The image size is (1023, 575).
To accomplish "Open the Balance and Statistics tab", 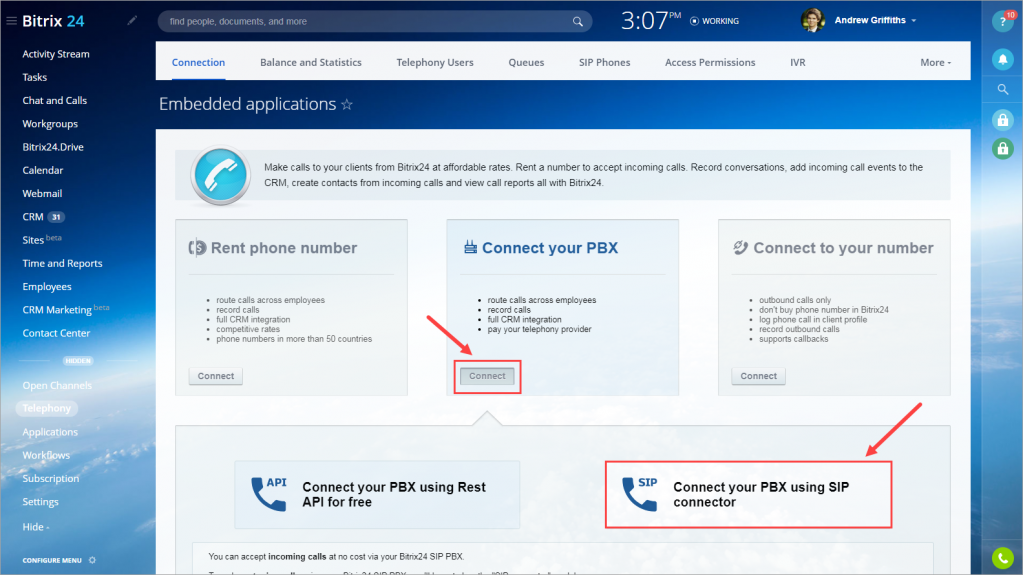I will [311, 63].
